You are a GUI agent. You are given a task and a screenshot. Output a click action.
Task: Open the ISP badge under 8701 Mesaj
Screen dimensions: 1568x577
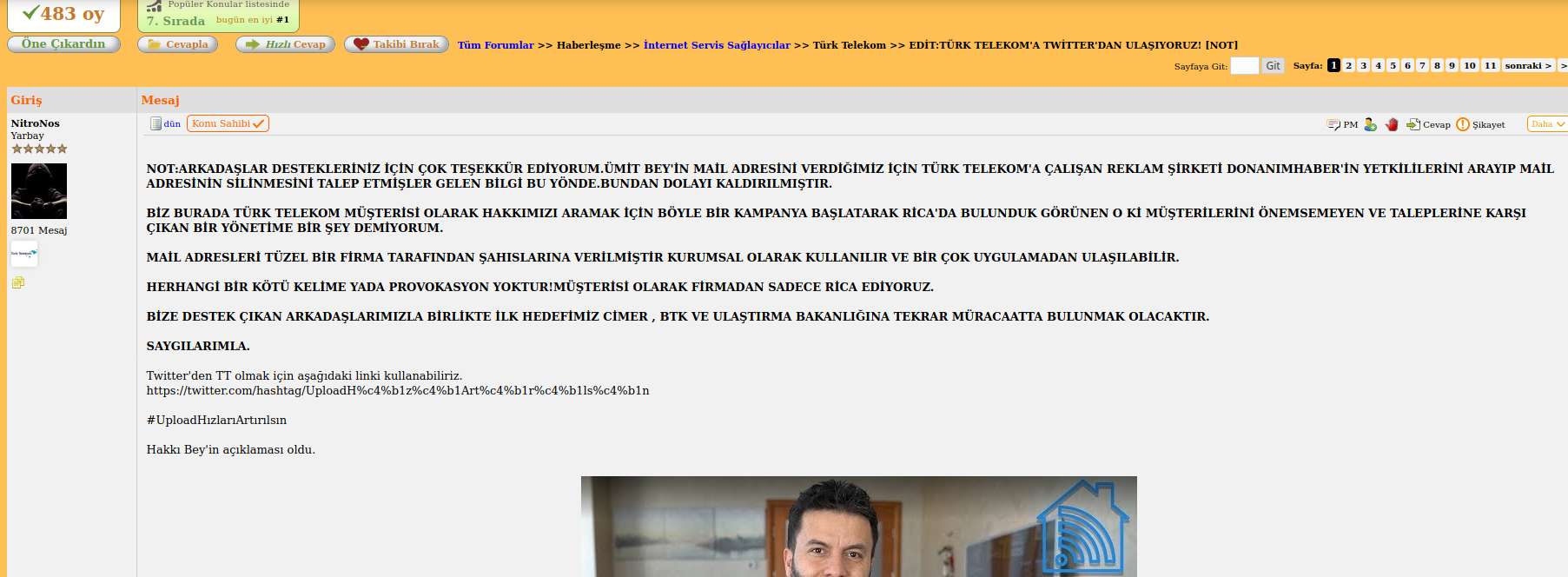click(24, 254)
